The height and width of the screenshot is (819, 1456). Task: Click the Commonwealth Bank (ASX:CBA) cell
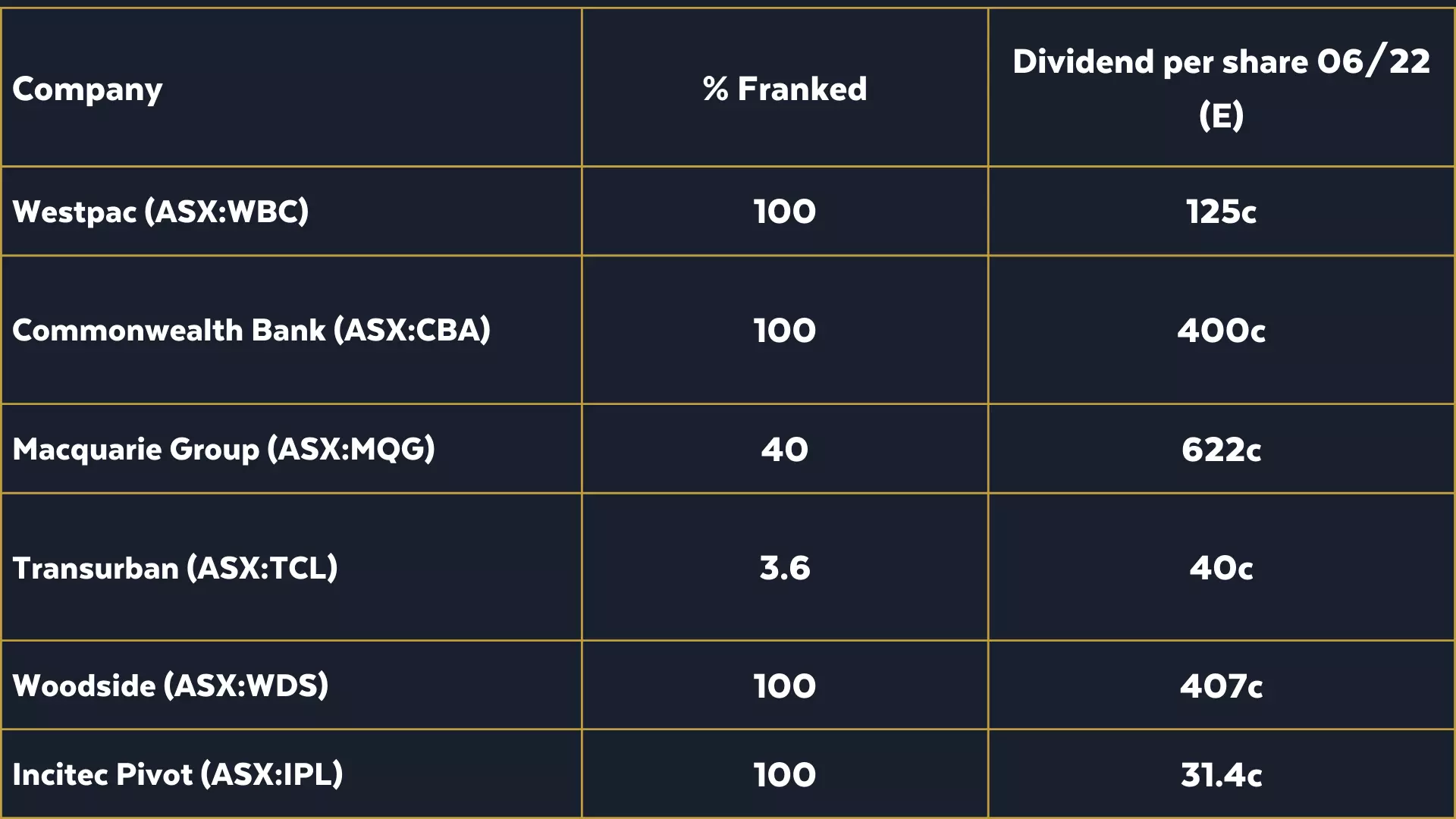tap(251, 331)
